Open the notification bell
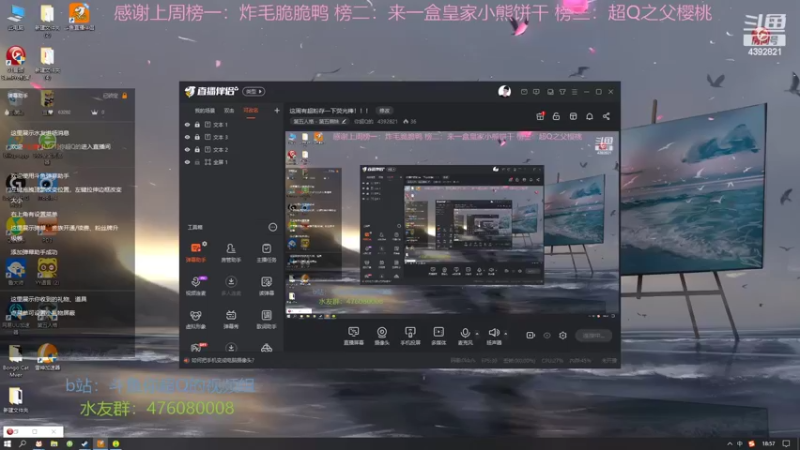Image resolution: width=800 pixels, height=450 pixels. click(x=589, y=116)
